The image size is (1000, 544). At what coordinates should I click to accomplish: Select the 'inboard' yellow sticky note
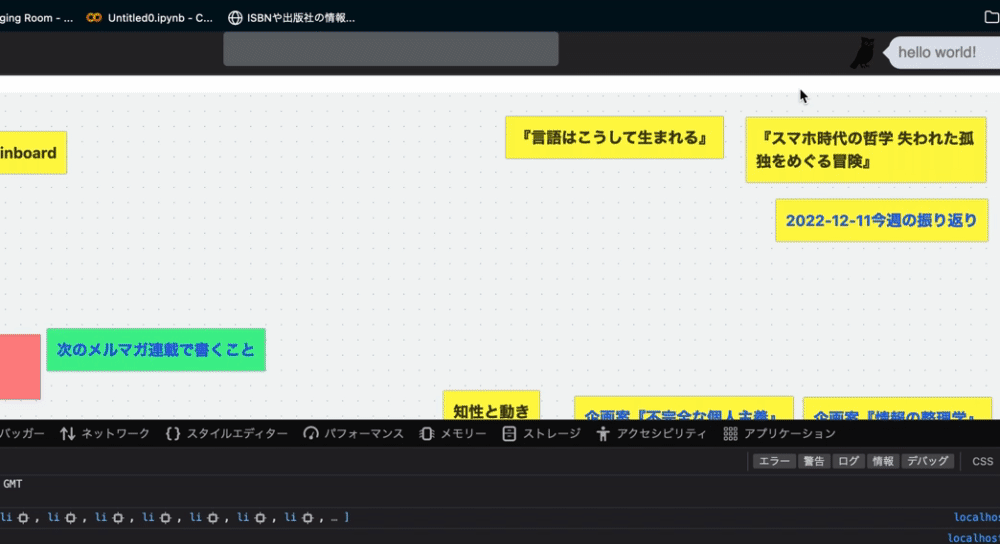tap(33, 153)
